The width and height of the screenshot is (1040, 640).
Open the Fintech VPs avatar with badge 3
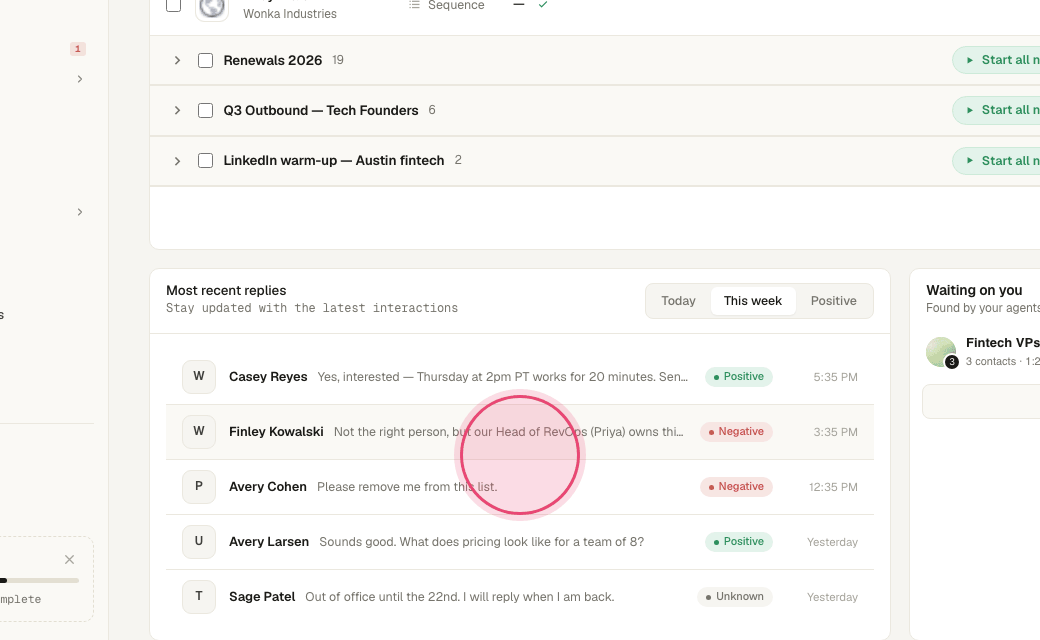point(941,352)
